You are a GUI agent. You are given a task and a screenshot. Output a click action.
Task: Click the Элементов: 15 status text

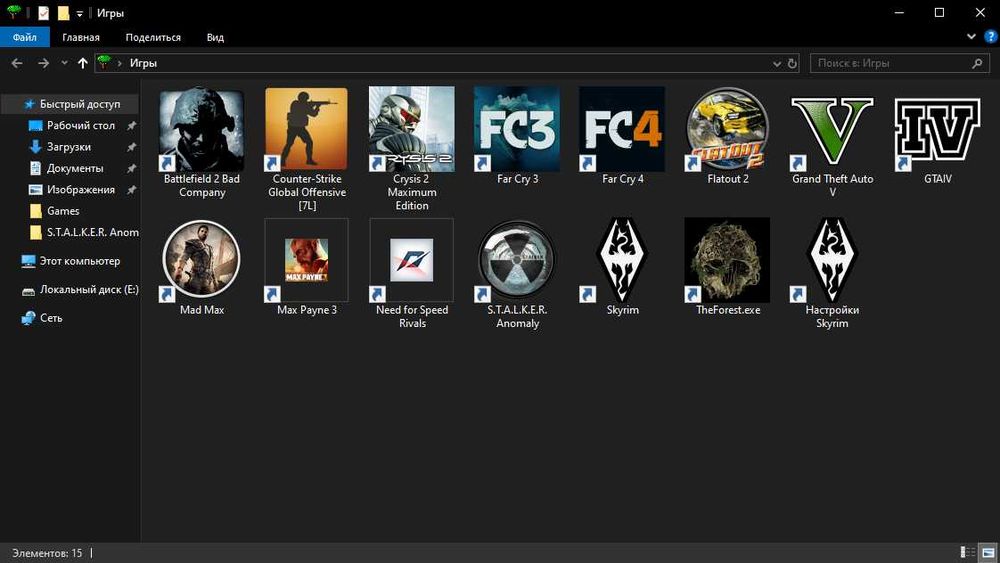47,553
